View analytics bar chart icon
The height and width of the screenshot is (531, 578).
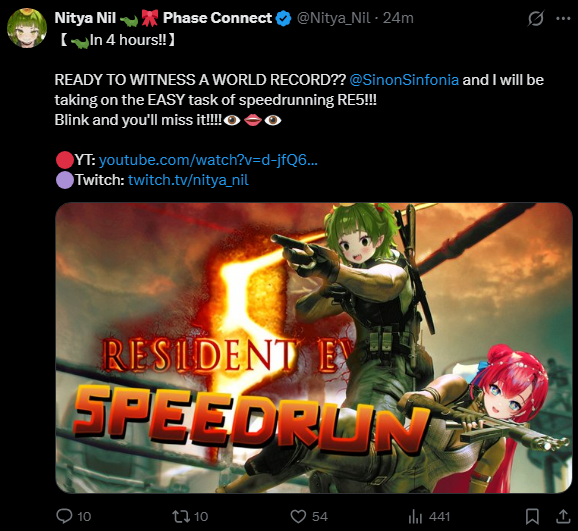[415, 516]
